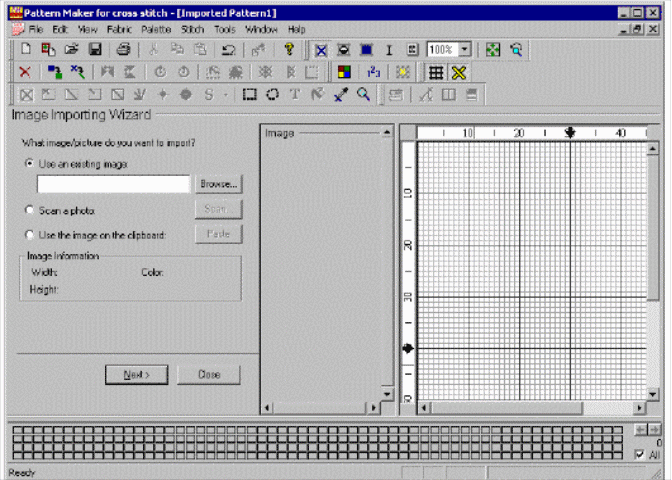Image resolution: width=672 pixels, height=480 pixels.
Task: Click the text cursor I icon
Action: click(x=389, y=50)
